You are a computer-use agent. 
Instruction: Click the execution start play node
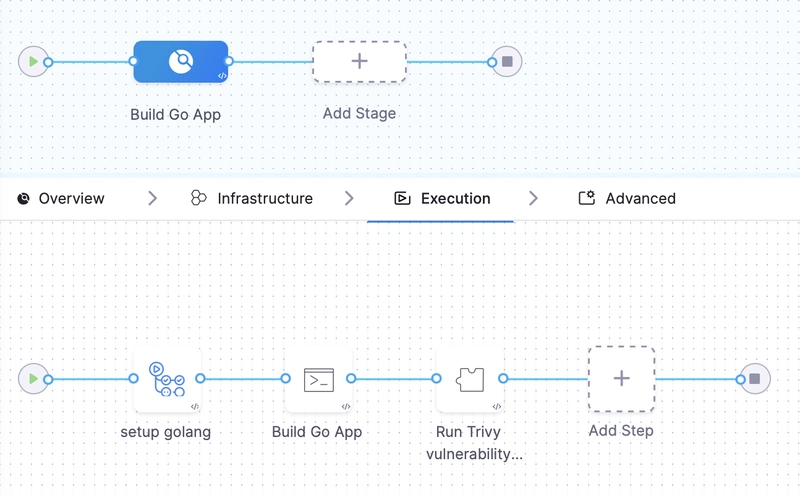tap(33, 379)
